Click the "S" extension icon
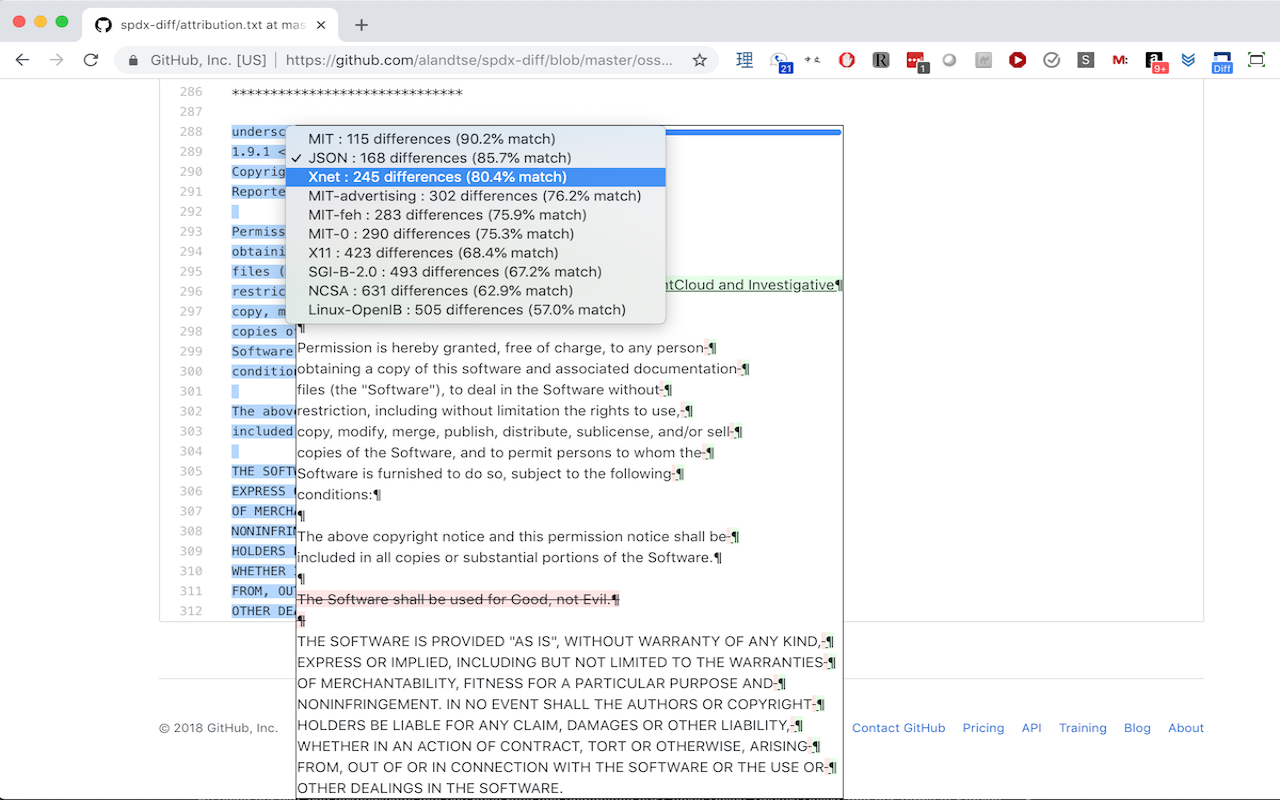Viewport: 1280px width, 800px height. (x=1085, y=60)
